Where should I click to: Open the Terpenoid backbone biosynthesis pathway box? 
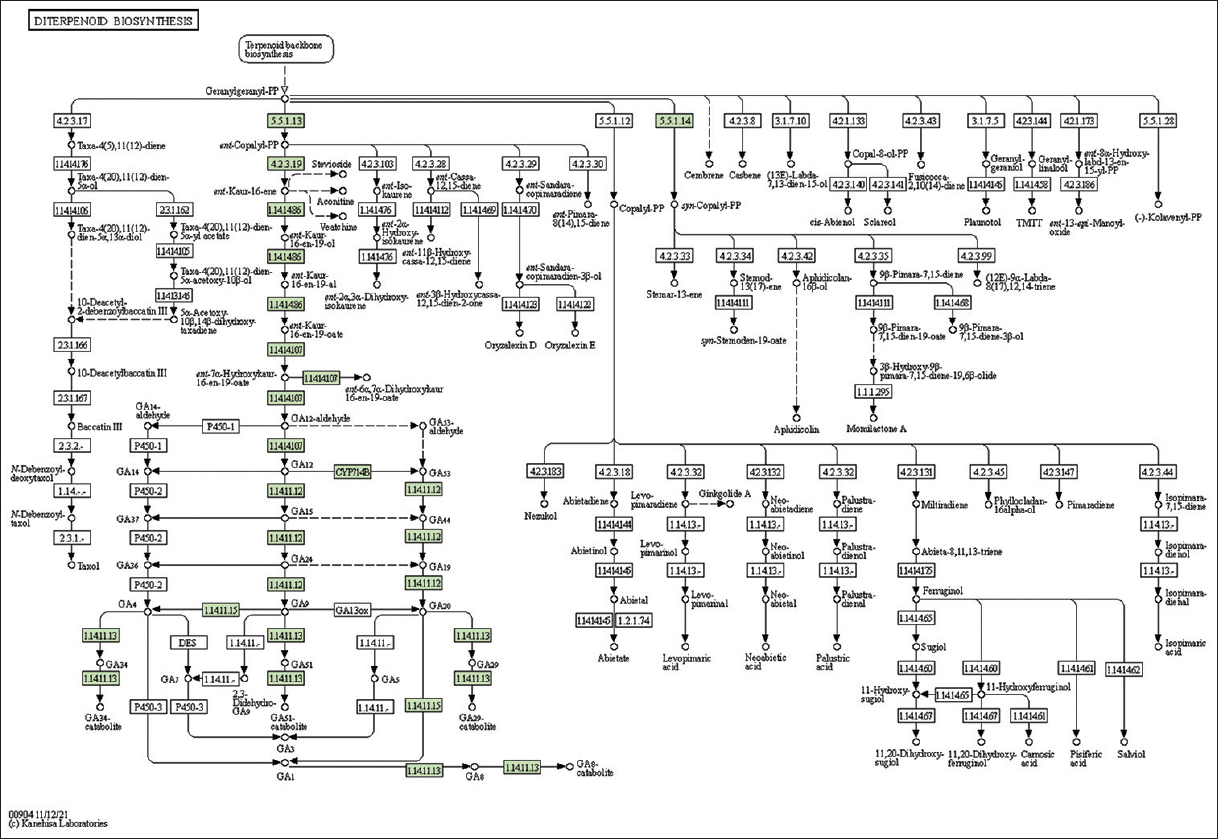285,48
